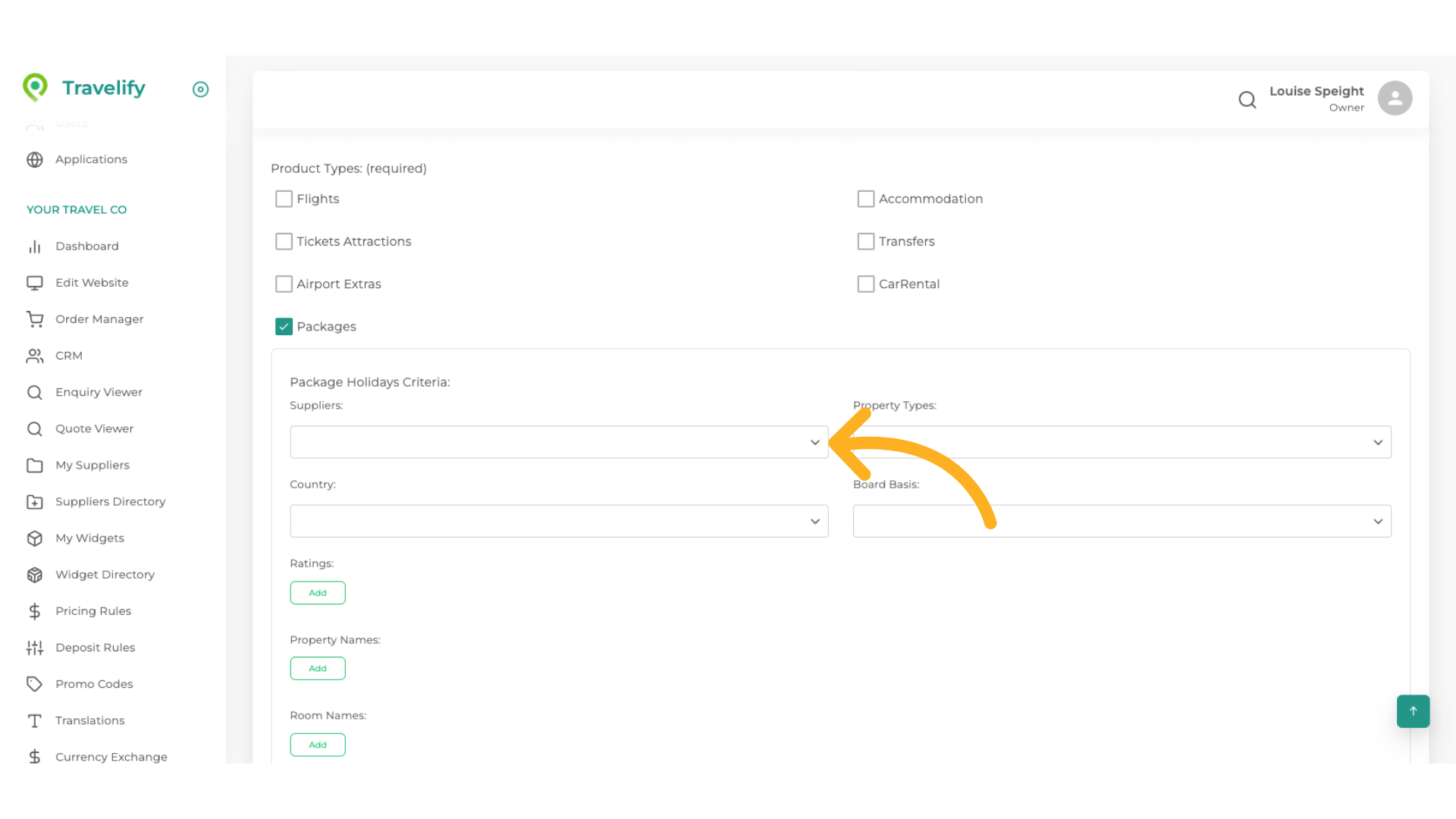Uncheck the Packages checkbox

coord(284,326)
